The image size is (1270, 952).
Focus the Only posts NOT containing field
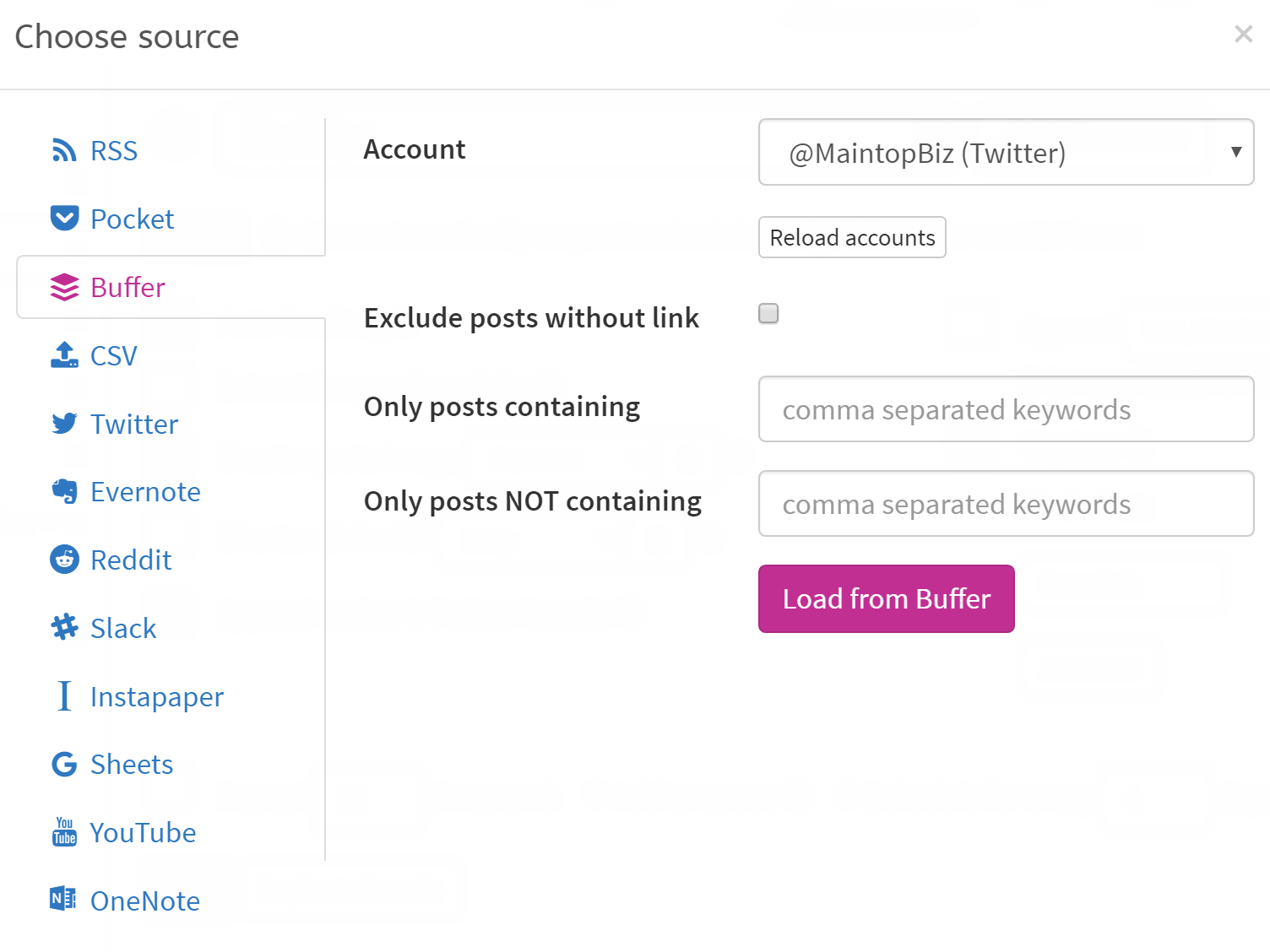1006,503
